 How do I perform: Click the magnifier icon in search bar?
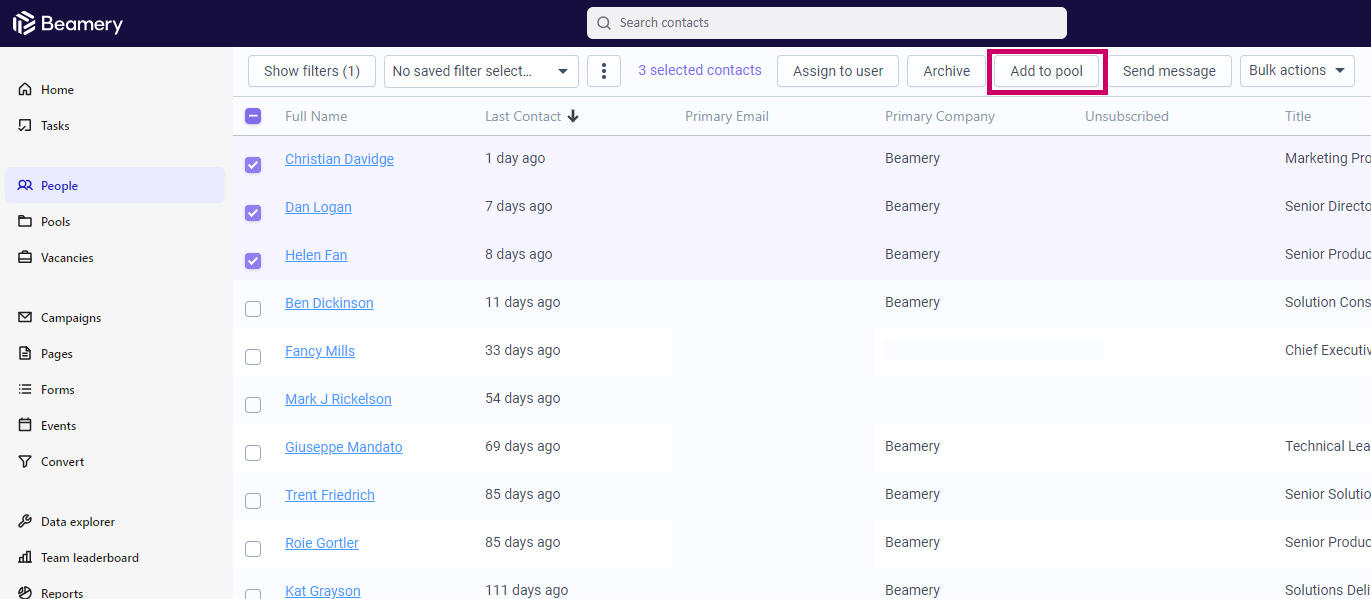604,23
